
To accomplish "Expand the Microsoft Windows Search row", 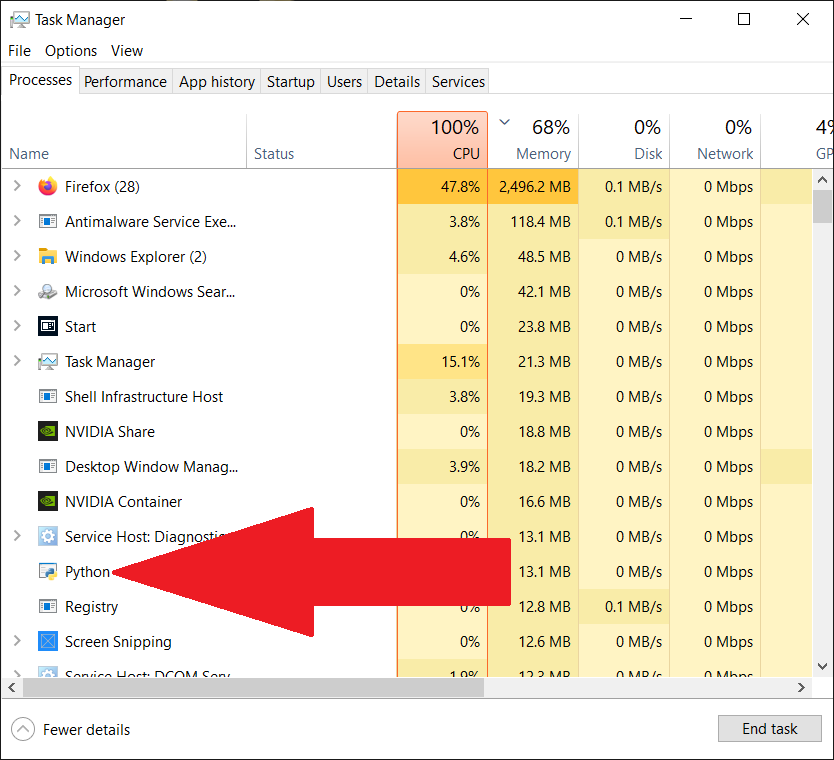I will pos(17,291).
